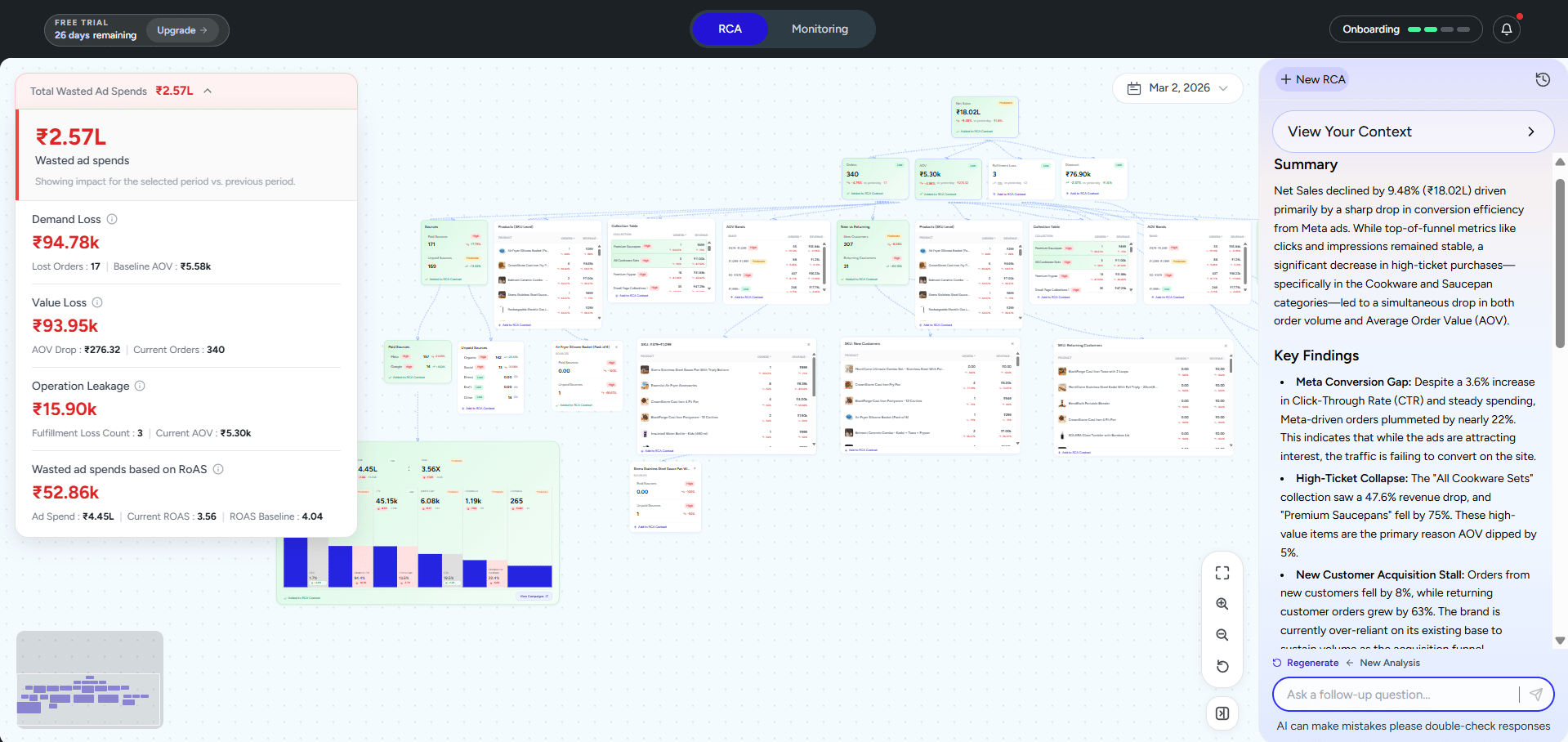Image resolution: width=1568 pixels, height=742 pixels.
Task: Open the notifications bell
Action: pos(1507,29)
